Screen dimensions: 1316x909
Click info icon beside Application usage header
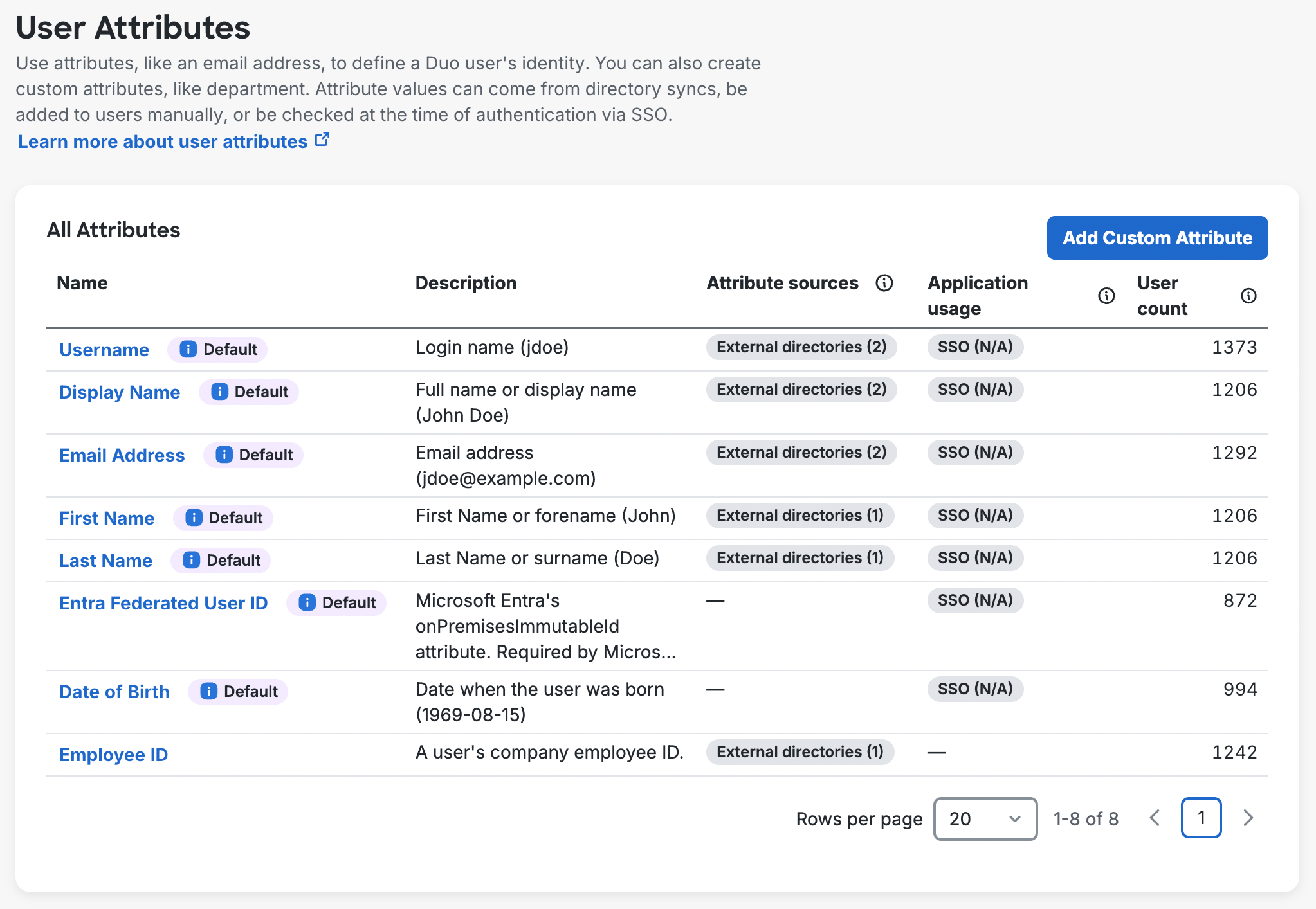[1106, 296]
